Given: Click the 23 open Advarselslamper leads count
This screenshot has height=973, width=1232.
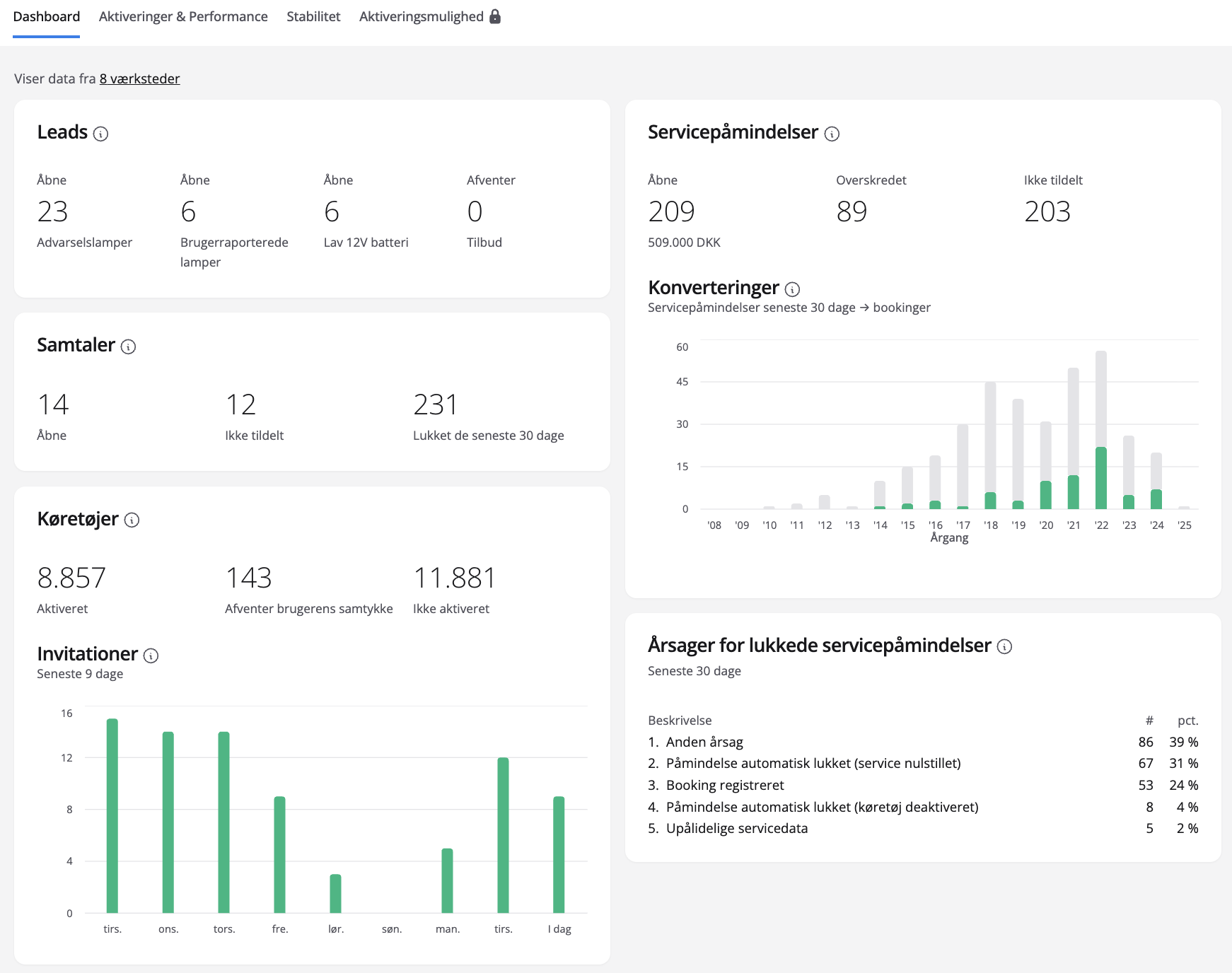Looking at the screenshot, I should click(x=52, y=211).
